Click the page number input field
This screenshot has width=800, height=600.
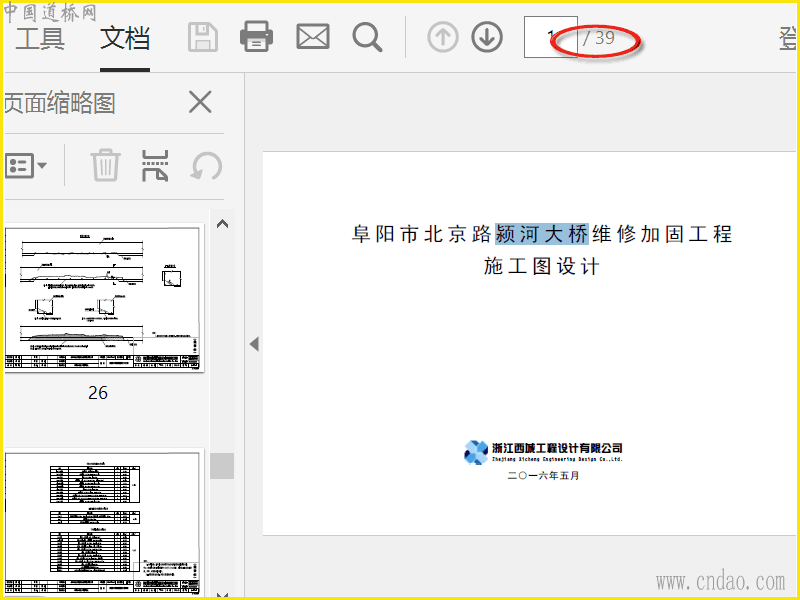click(x=551, y=37)
